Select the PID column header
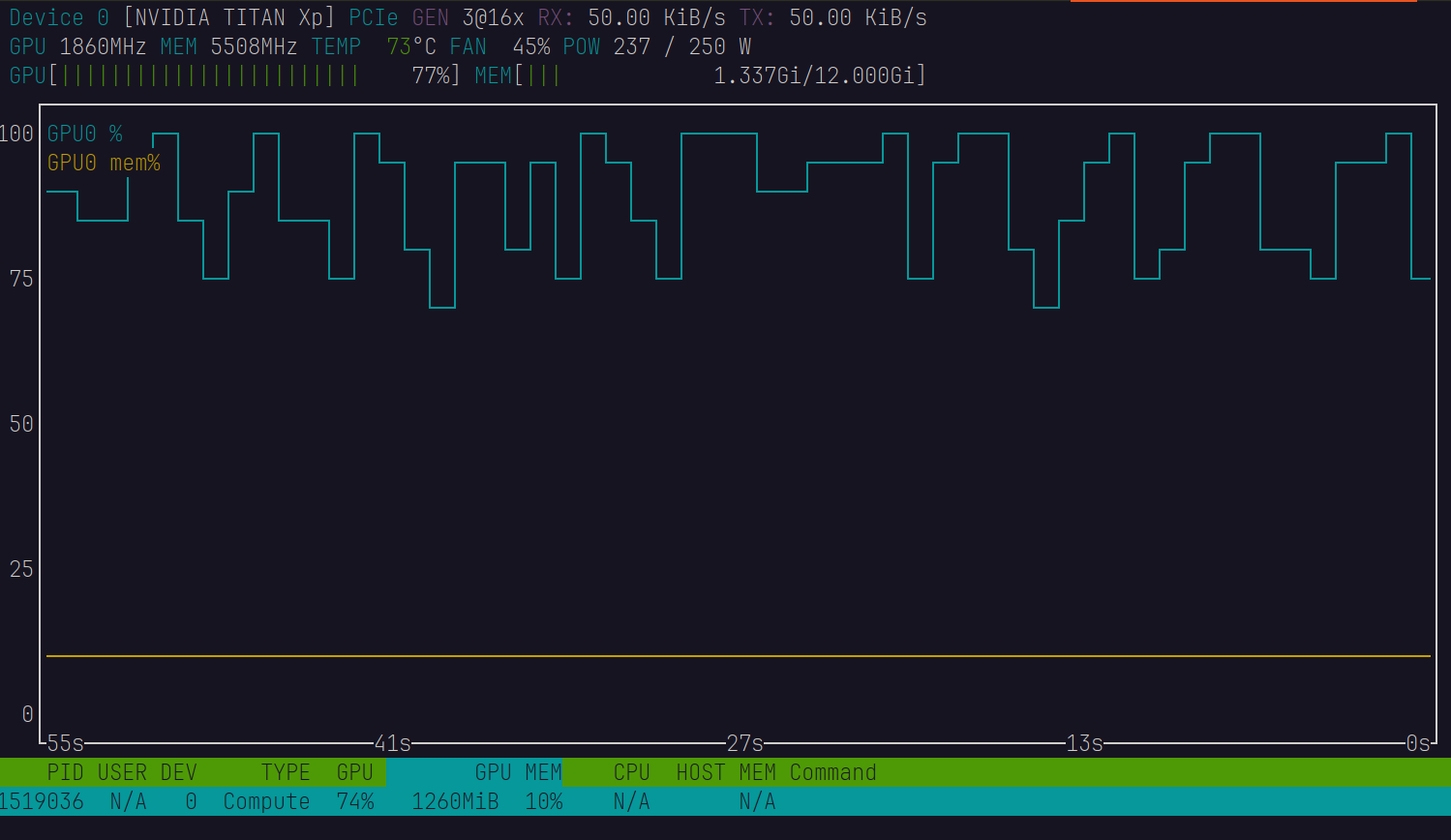The height and width of the screenshot is (840, 1451). (65, 772)
